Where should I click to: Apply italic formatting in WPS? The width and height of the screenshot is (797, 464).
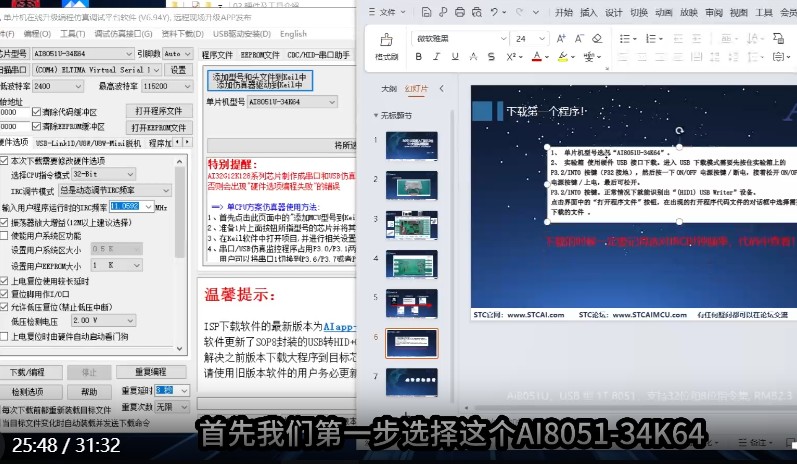(436, 56)
